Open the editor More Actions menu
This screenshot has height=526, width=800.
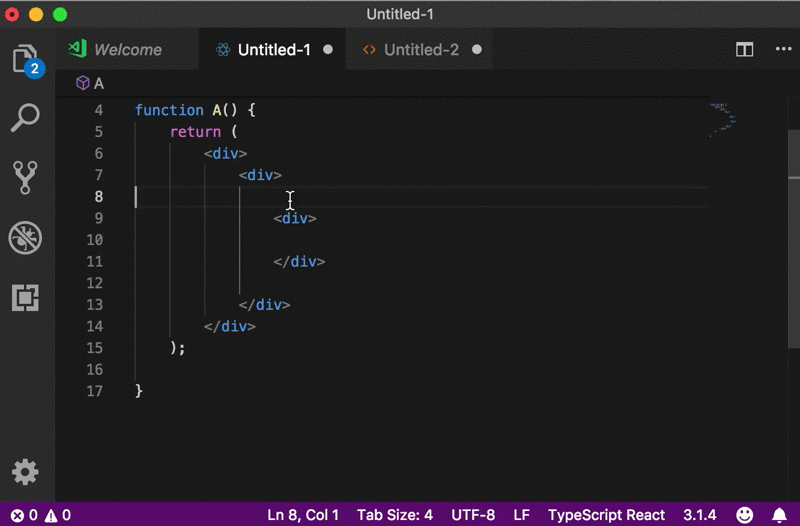(x=783, y=49)
